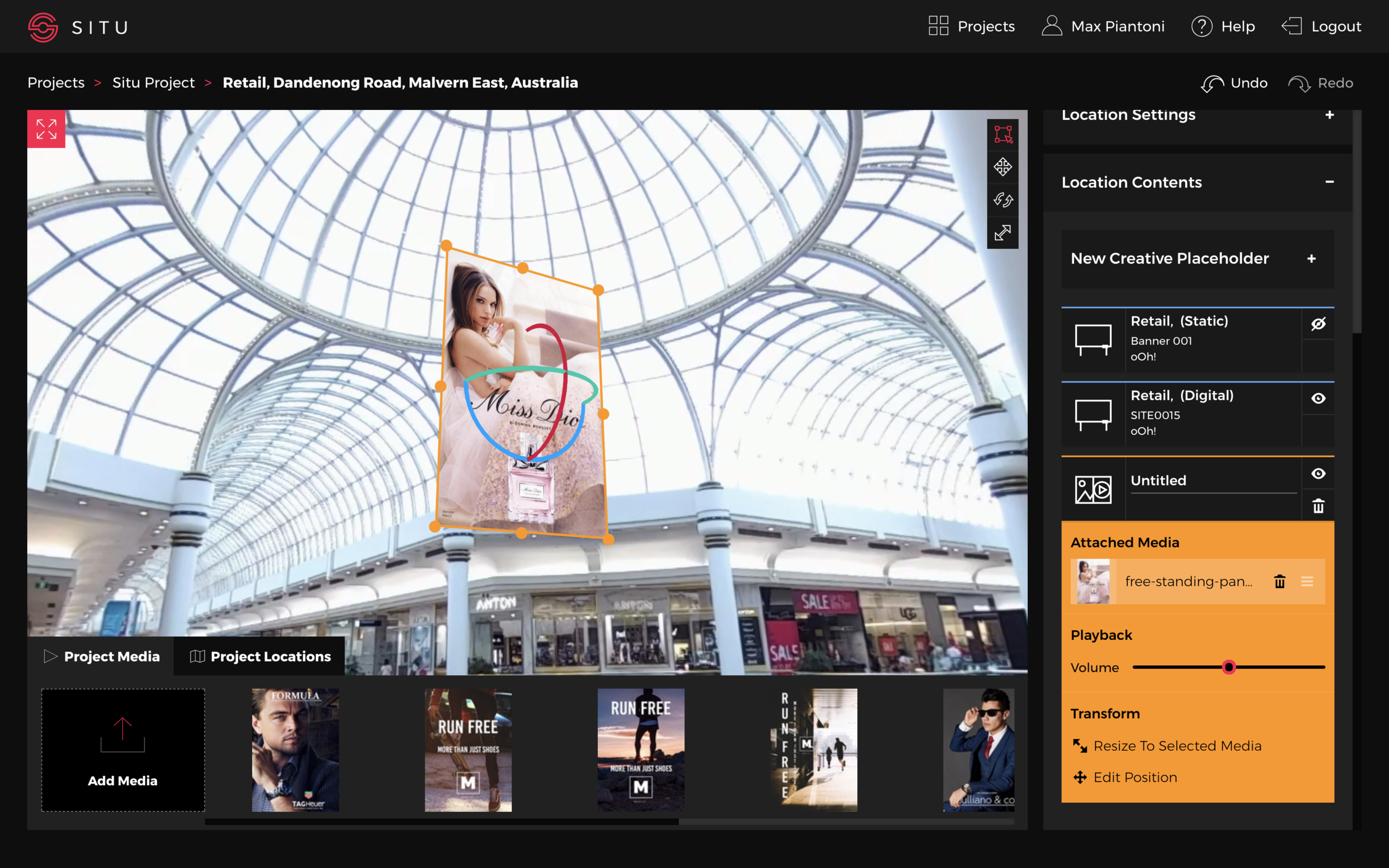The width and height of the screenshot is (1389, 868).
Task: Click the Retail (Static) billboard icon
Action: pyautogui.click(x=1093, y=340)
